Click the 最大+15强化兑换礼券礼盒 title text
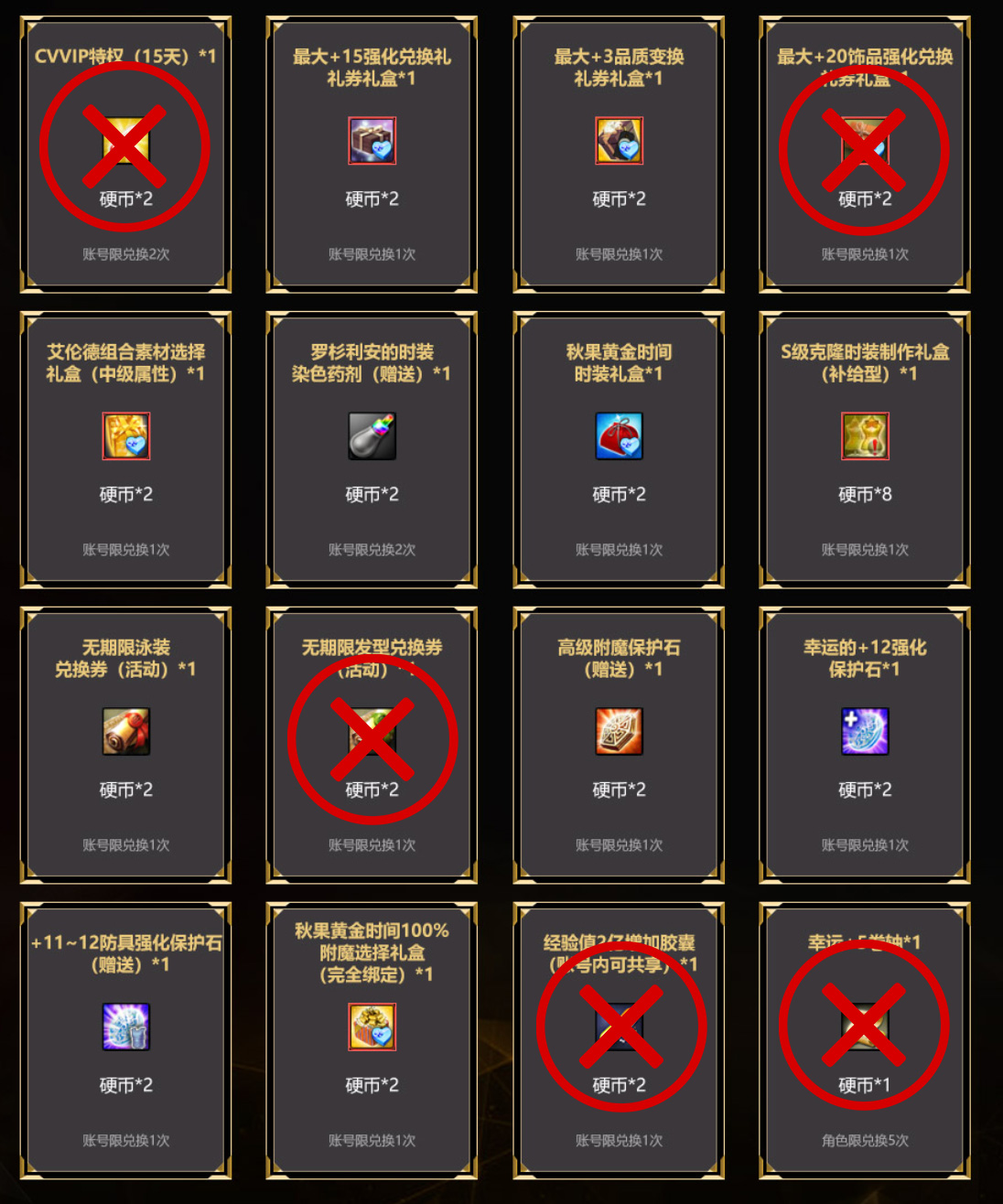Viewport: 1003px width, 1204px height. coord(372,68)
